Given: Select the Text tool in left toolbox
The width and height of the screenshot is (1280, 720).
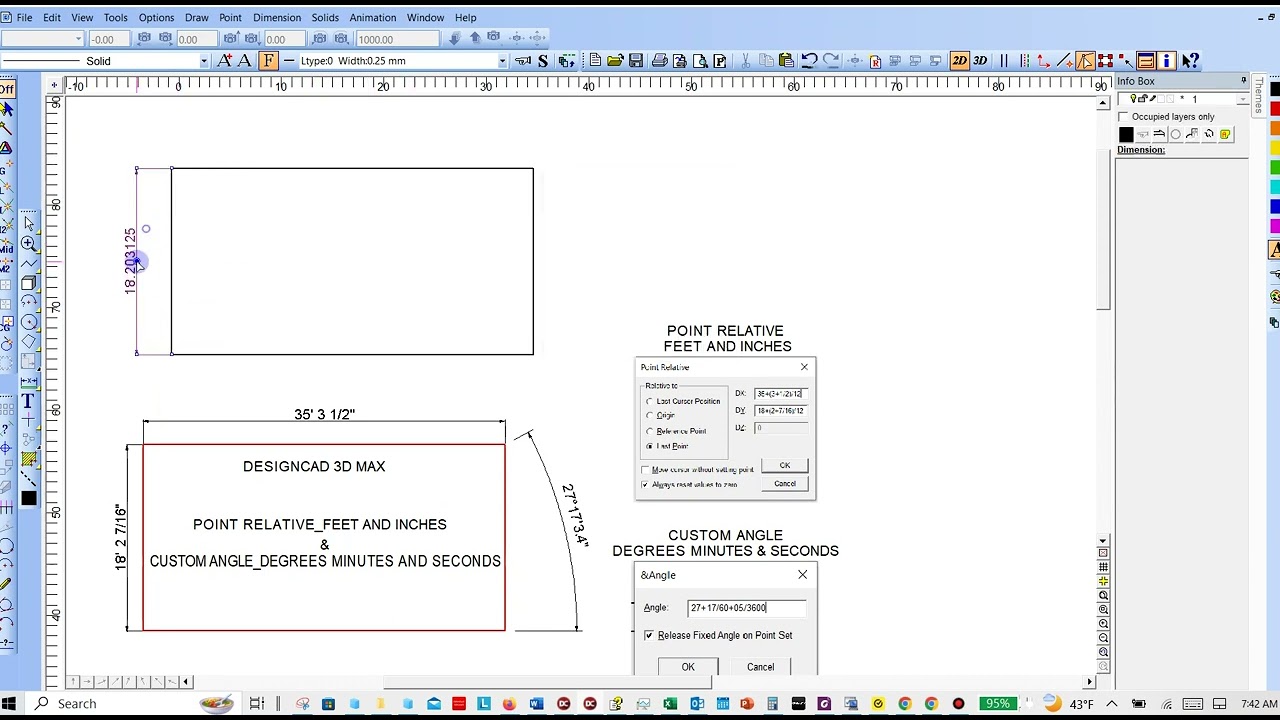Looking at the screenshot, I should coord(28,401).
